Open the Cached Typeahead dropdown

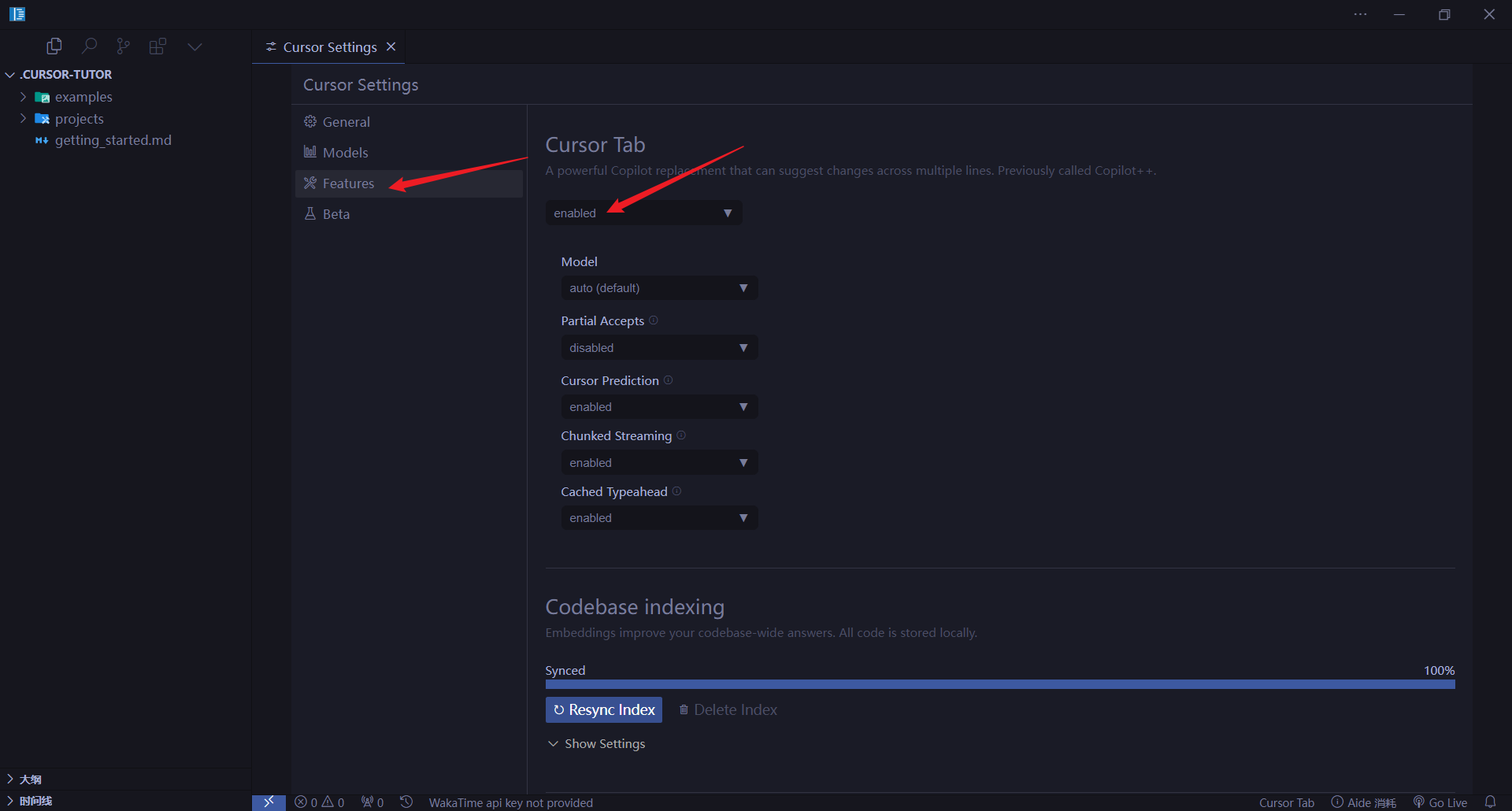click(x=659, y=518)
